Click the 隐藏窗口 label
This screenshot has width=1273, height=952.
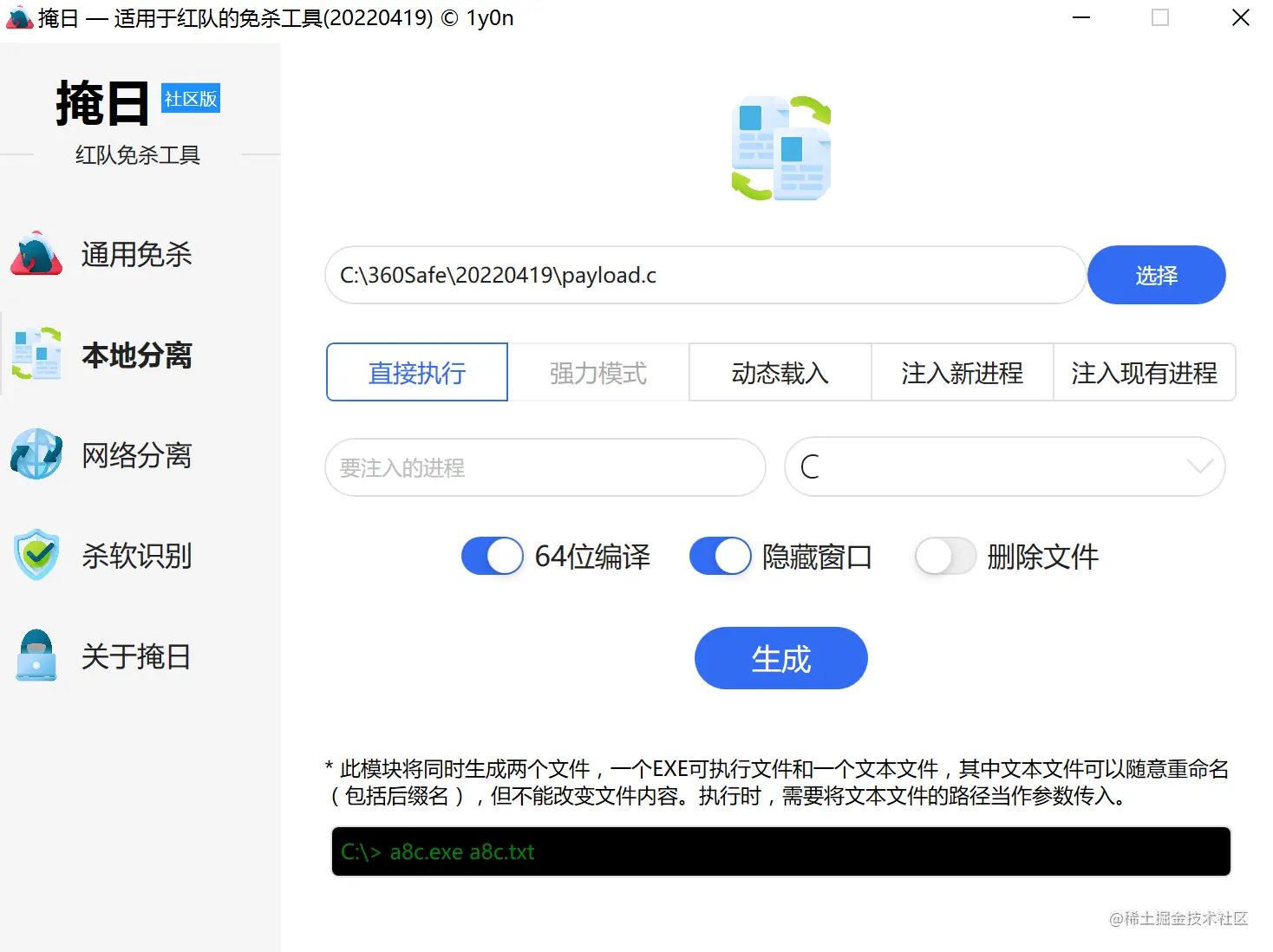coord(817,556)
